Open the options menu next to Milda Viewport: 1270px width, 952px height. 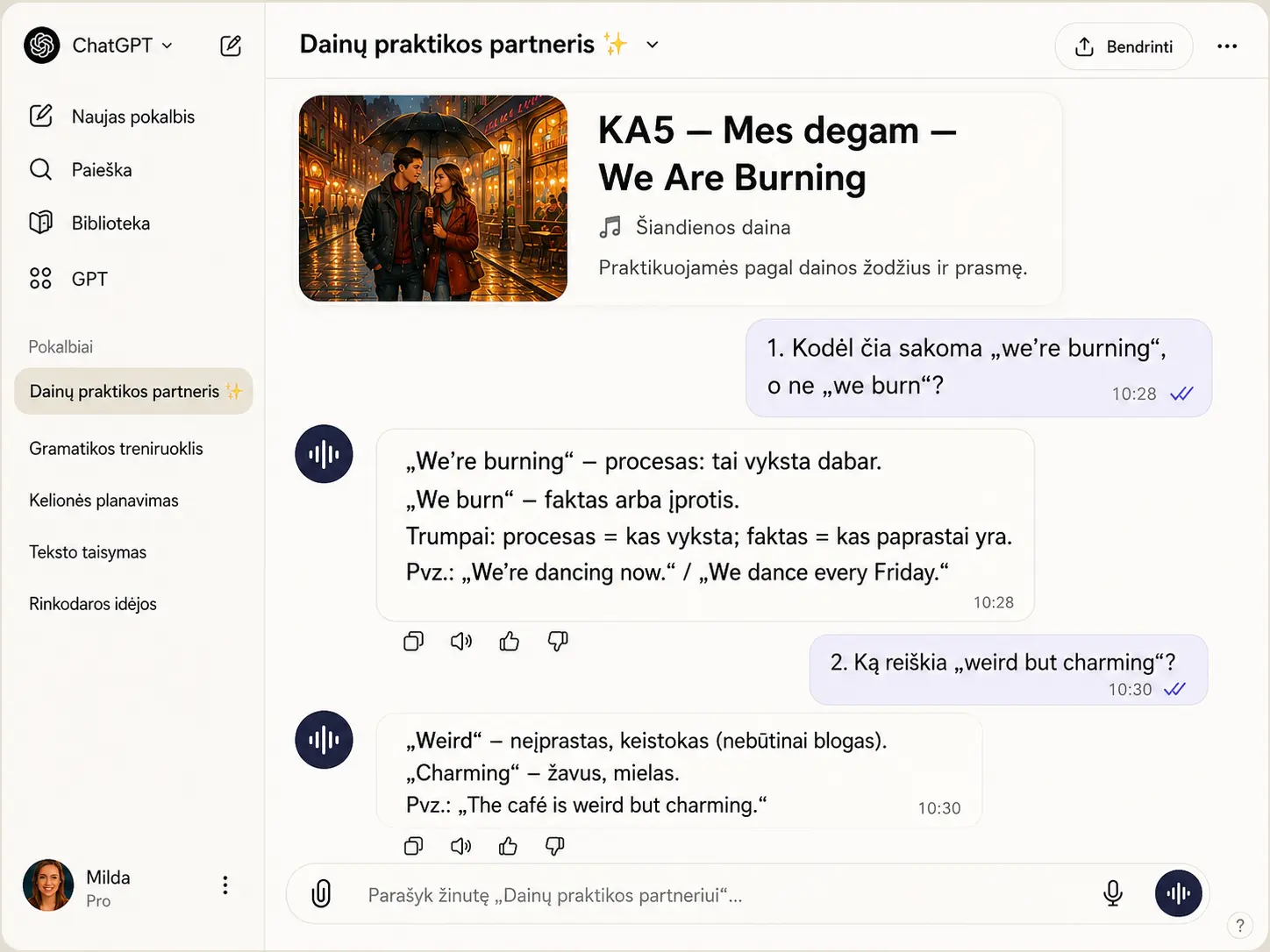pos(225,885)
